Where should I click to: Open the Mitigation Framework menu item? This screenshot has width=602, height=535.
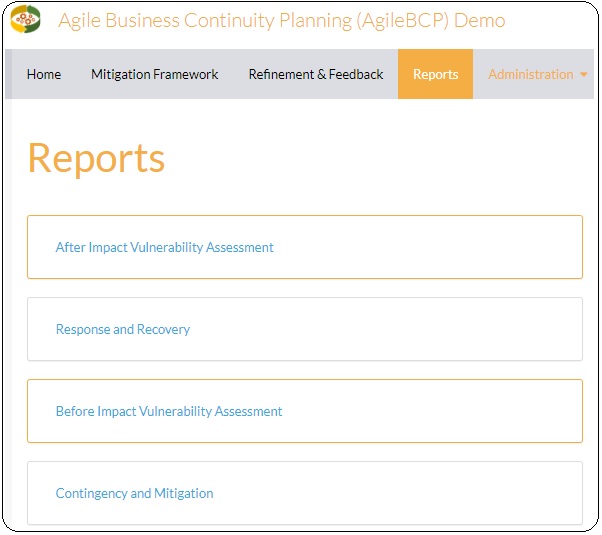point(154,74)
